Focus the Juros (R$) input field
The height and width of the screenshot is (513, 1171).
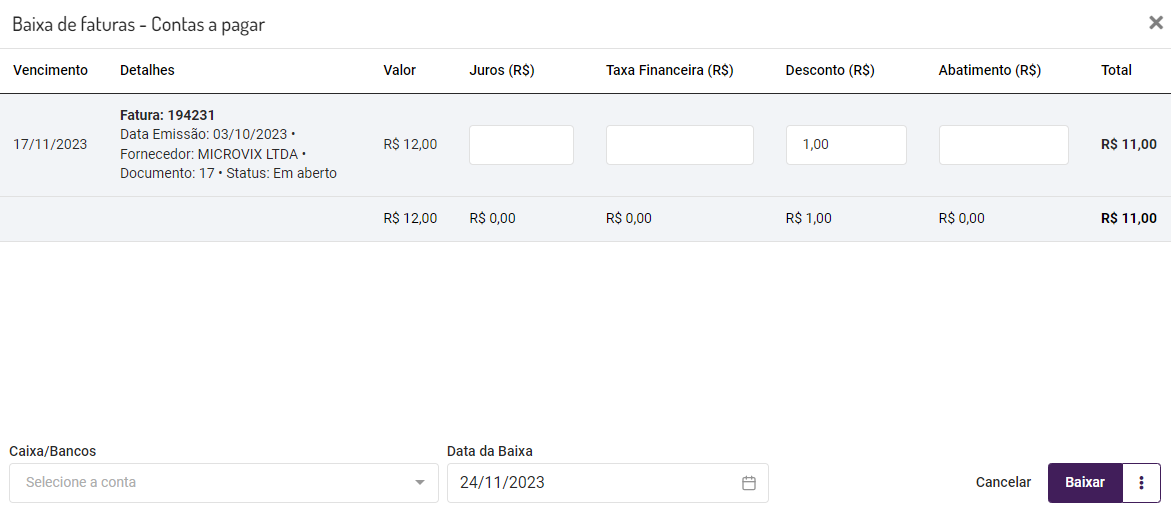521,145
